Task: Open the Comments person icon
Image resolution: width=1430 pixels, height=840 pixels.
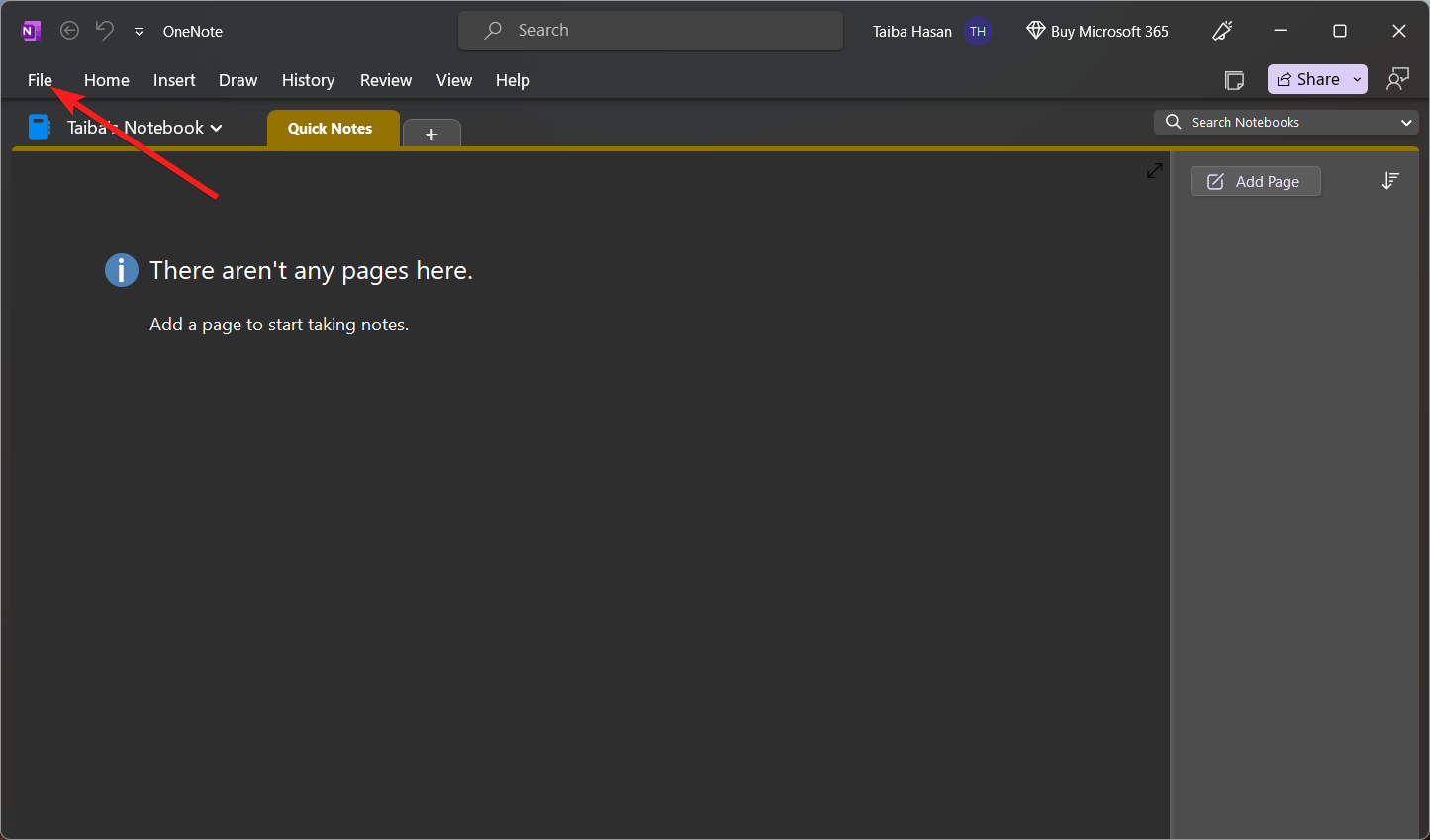Action: click(x=1397, y=79)
